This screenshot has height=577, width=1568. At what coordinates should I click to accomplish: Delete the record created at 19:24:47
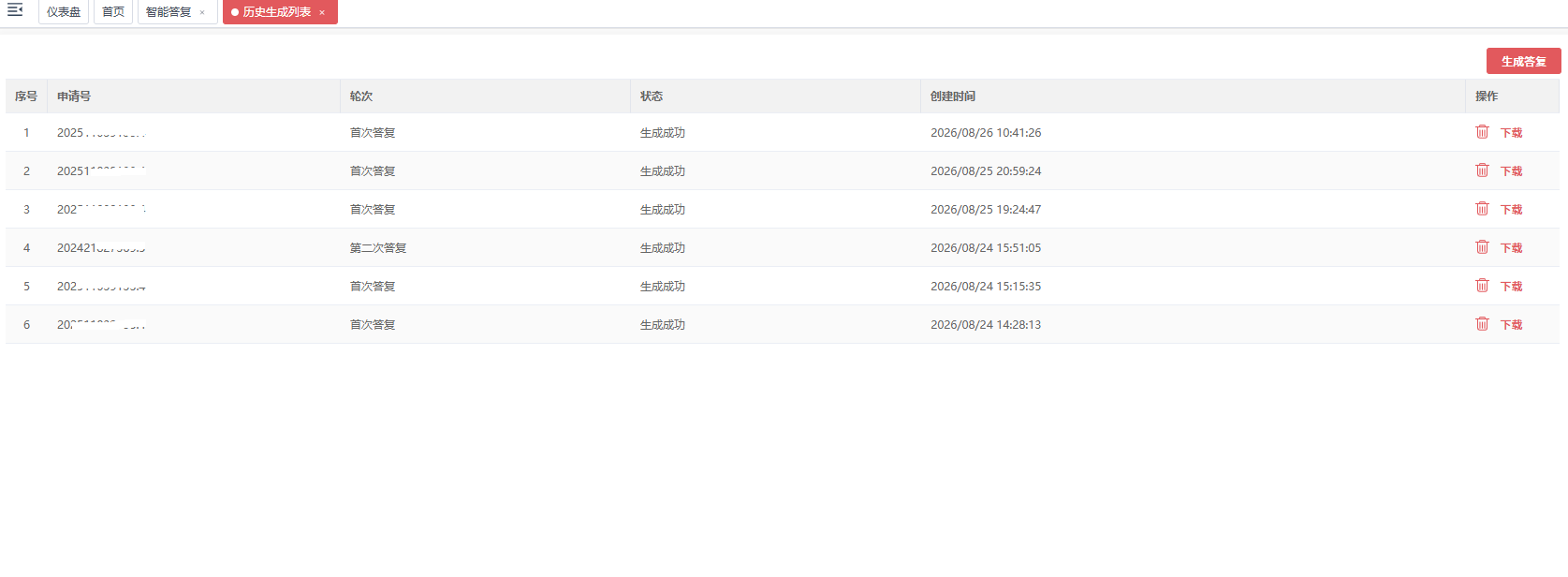(1482, 209)
